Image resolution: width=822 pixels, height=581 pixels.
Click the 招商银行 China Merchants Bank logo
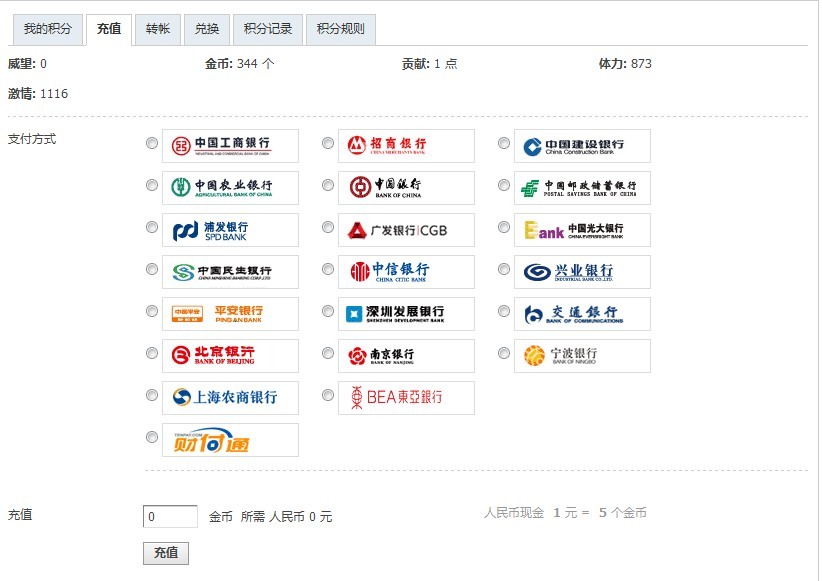[406, 146]
